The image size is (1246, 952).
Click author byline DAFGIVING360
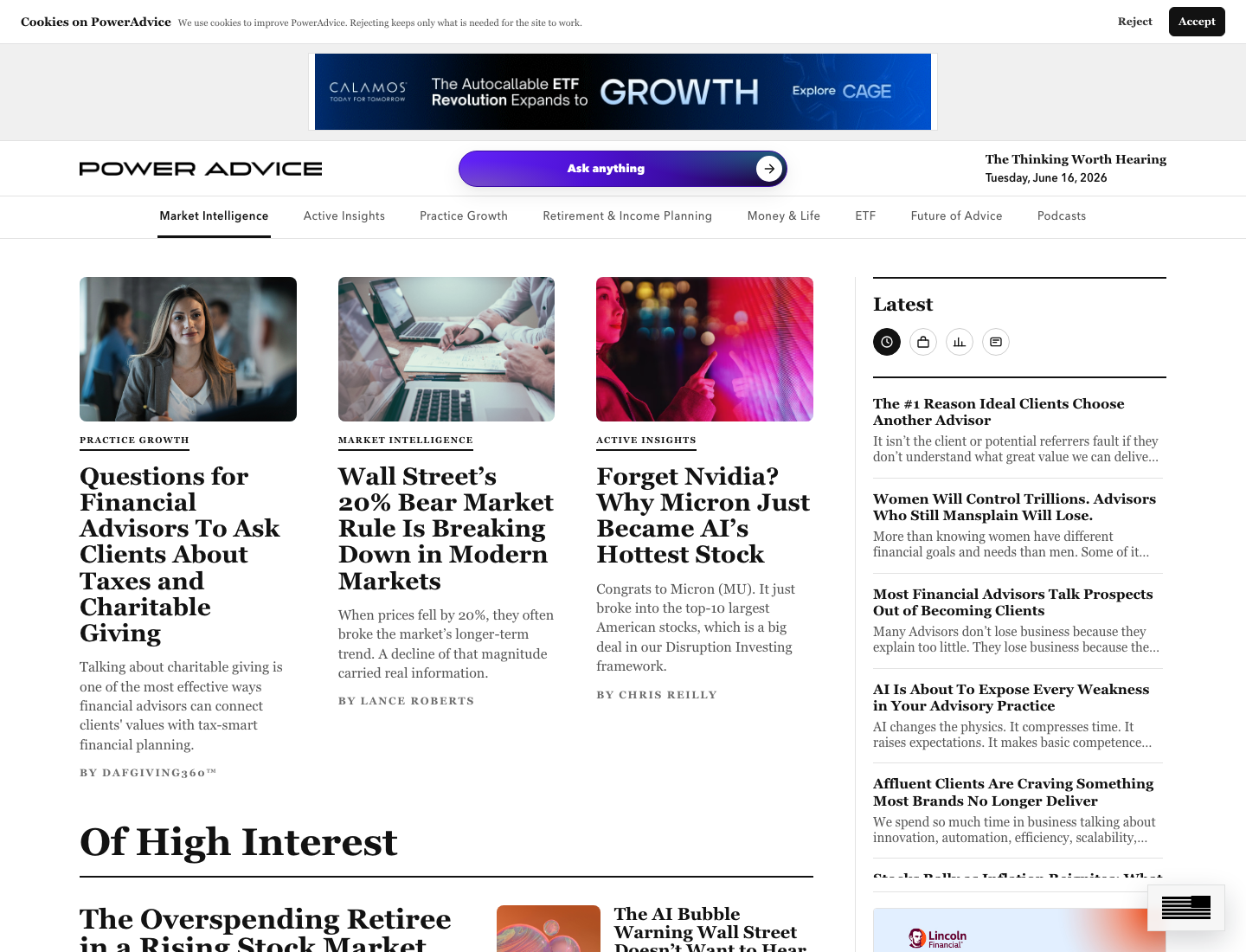(148, 773)
